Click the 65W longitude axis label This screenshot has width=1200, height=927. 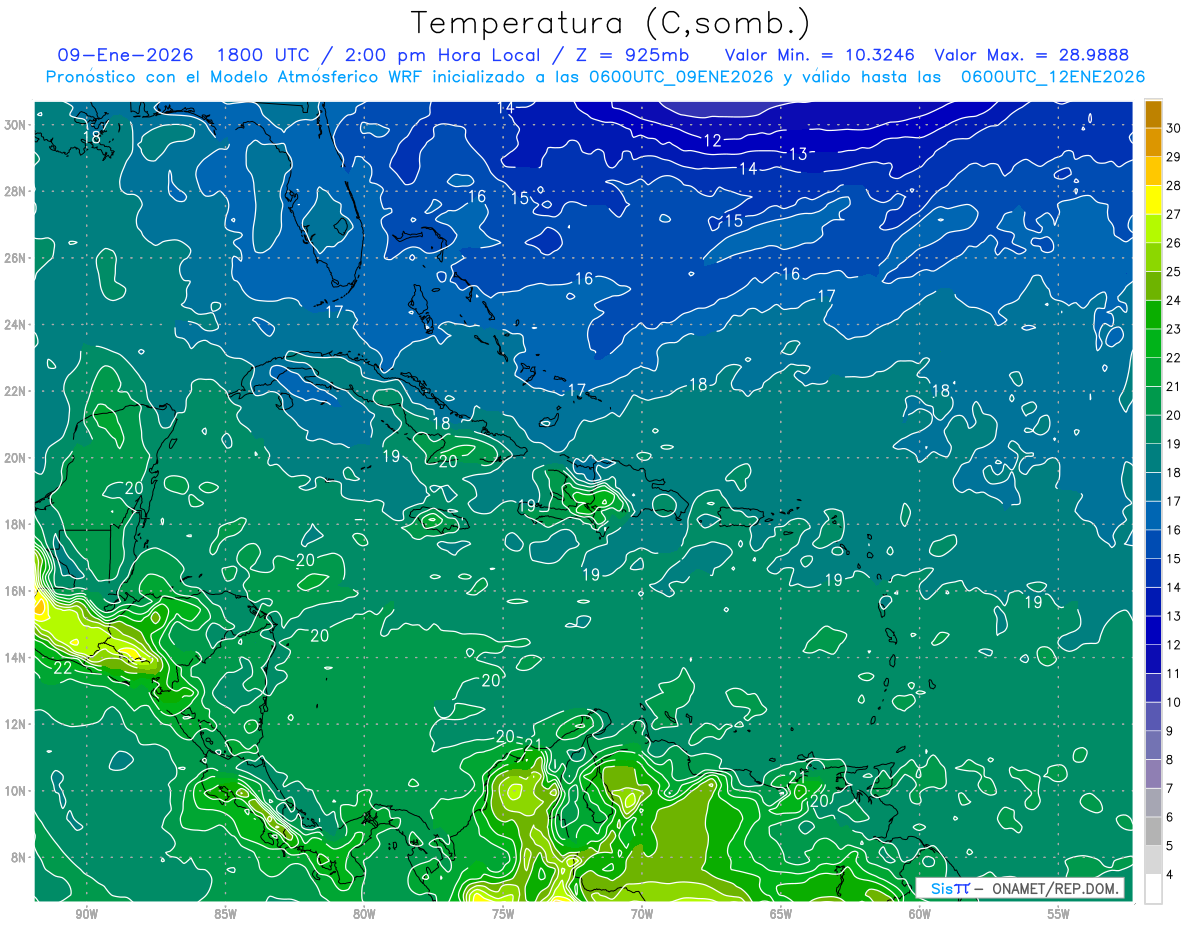(x=781, y=914)
